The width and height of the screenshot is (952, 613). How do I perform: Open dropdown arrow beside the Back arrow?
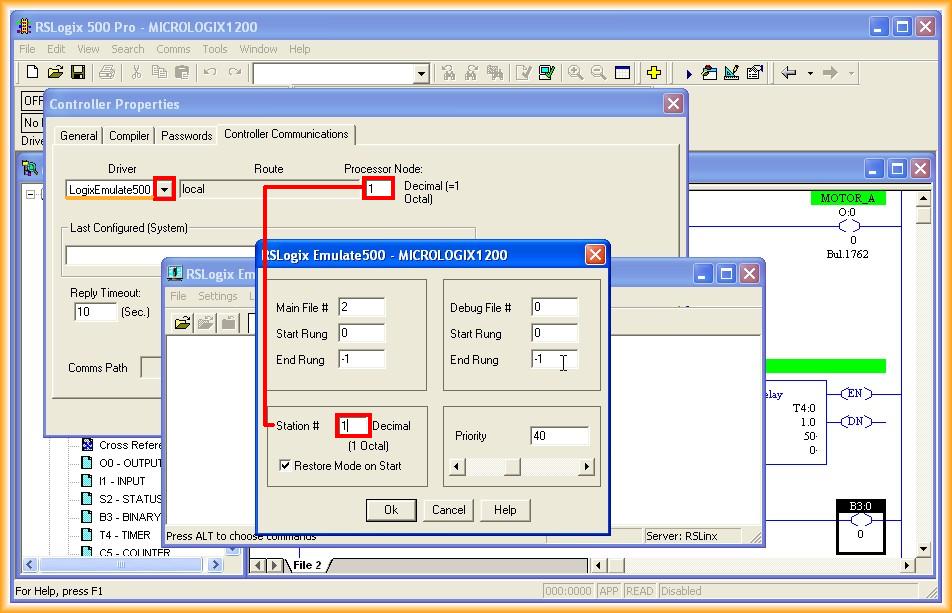point(810,73)
